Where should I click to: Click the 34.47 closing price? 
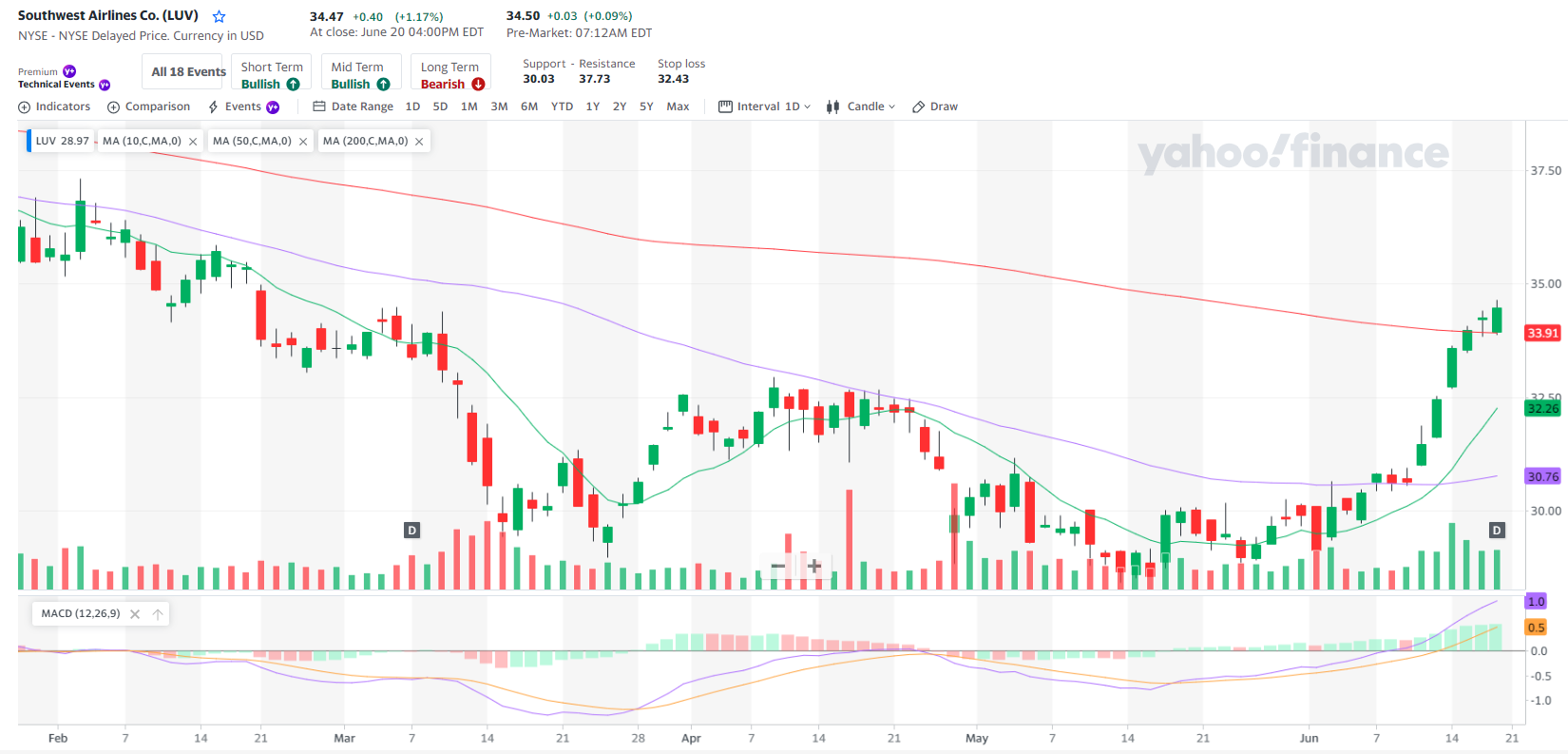(327, 16)
